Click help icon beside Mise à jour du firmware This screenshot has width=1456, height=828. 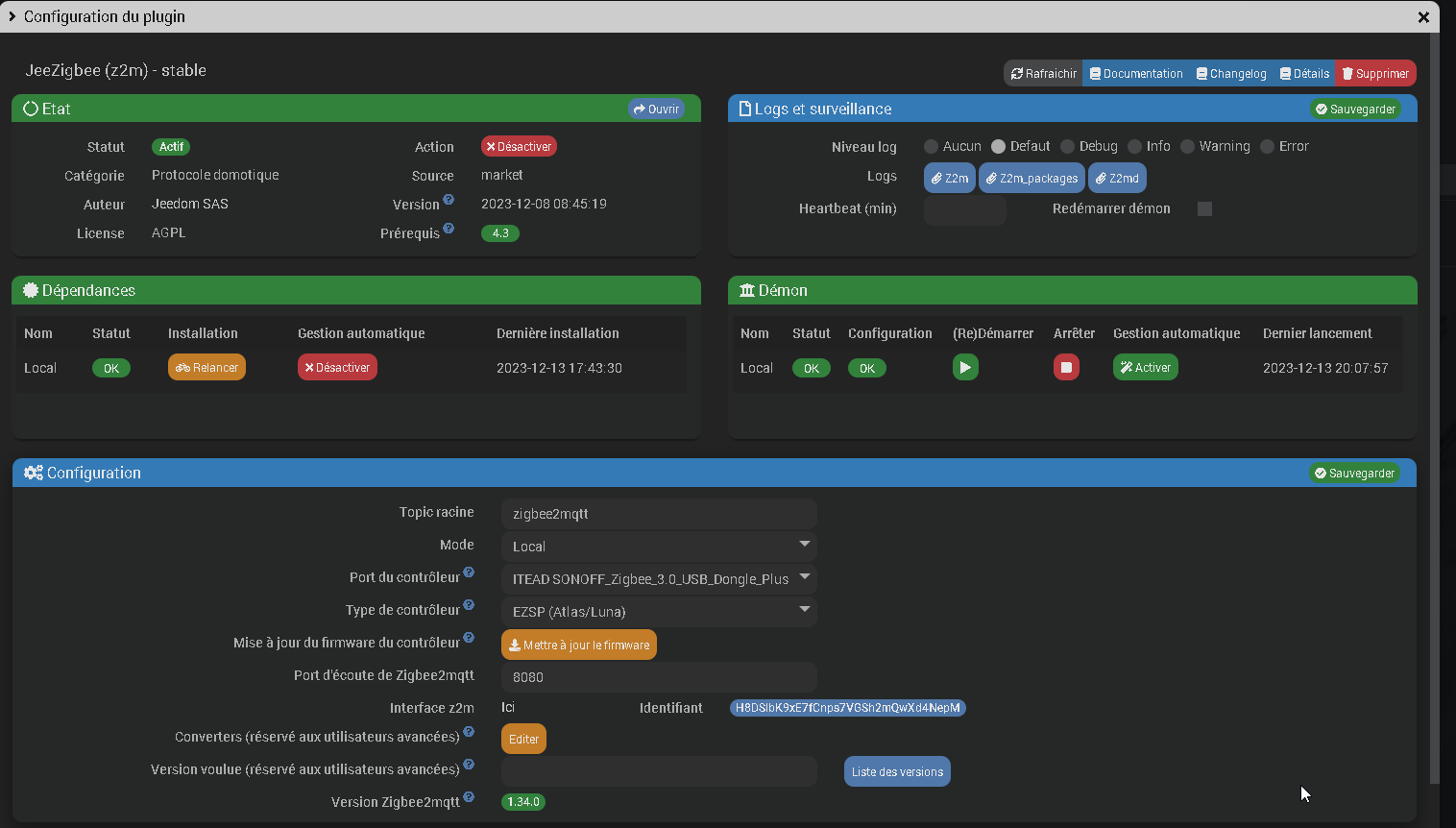(469, 638)
